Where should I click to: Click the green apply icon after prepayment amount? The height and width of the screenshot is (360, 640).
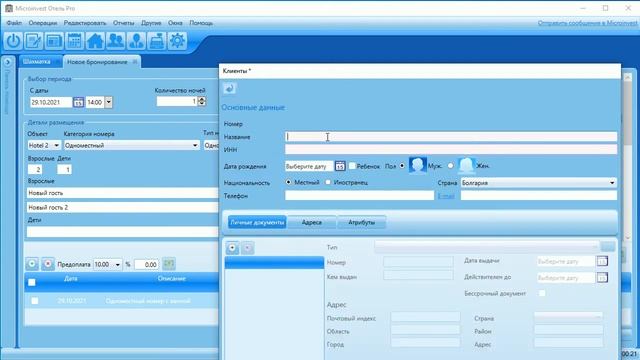(x=169, y=264)
